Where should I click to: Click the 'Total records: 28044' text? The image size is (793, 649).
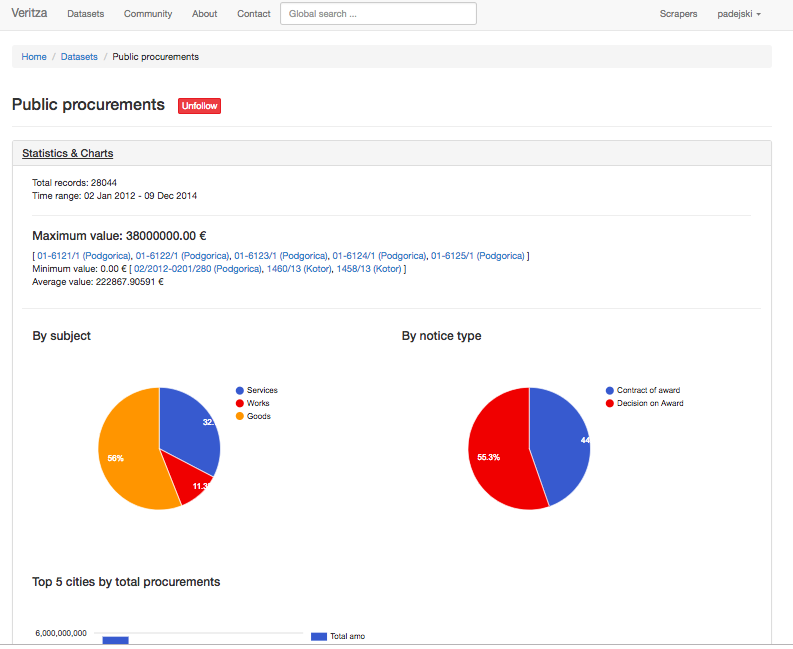tap(74, 183)
